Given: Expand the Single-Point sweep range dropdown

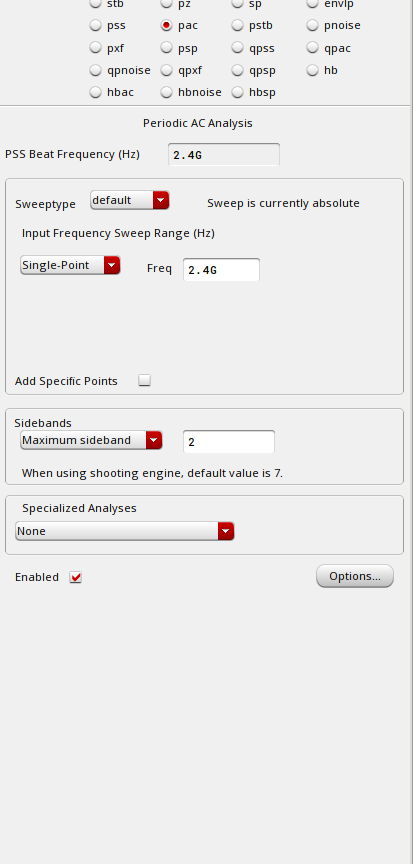Looking at the screenshot, I should click(70, 265).
